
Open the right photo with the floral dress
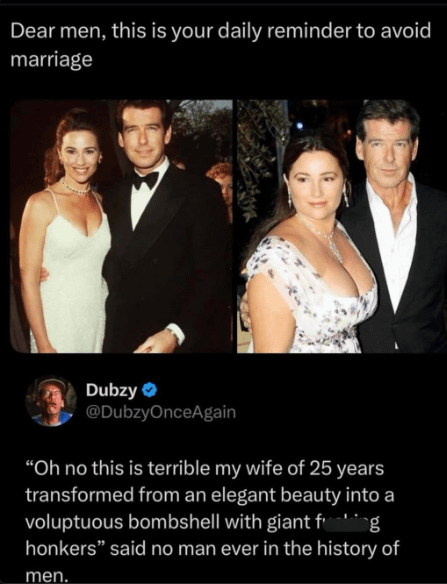click(342, 226)
